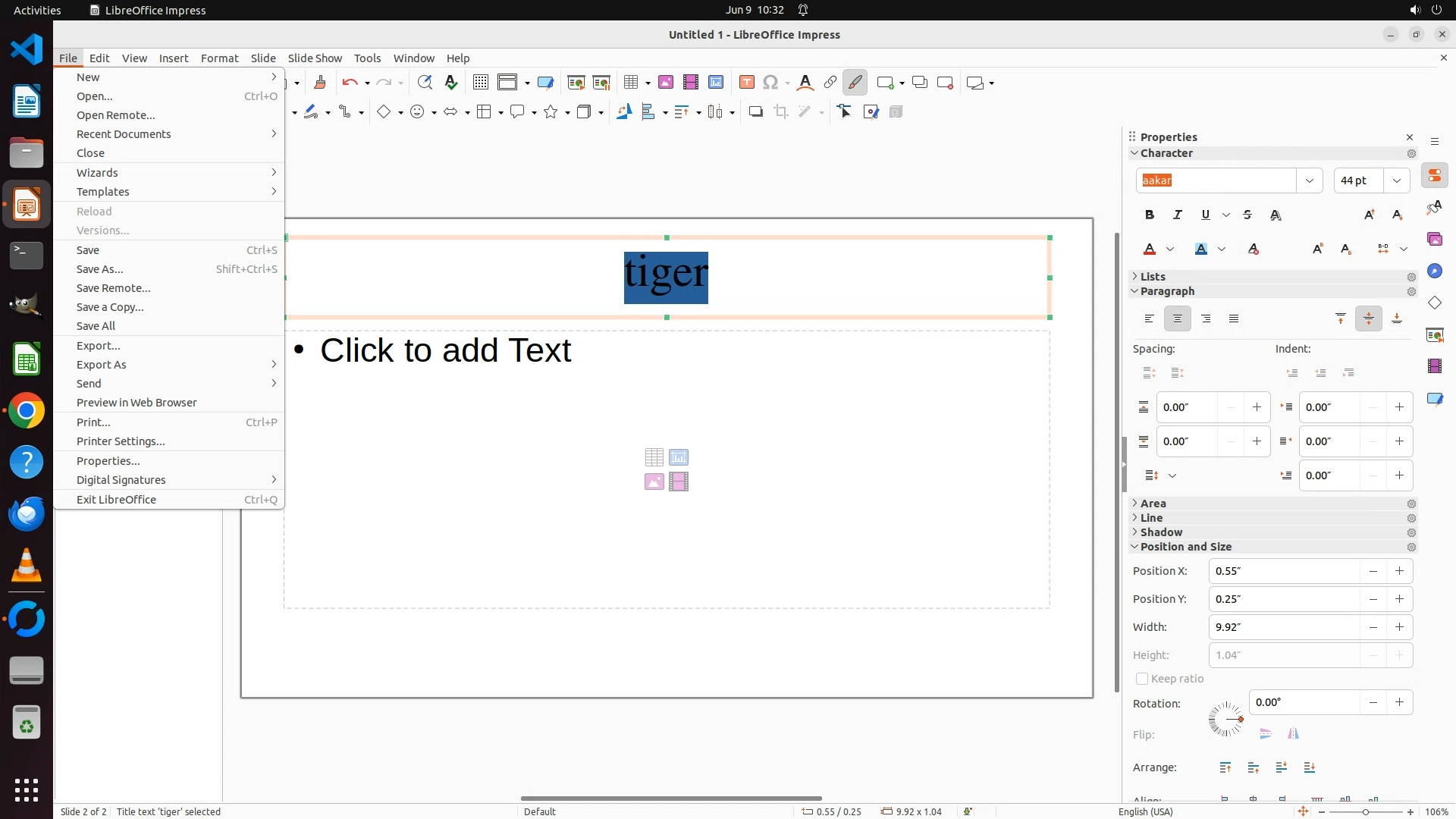The image size is (1456, 819).
Task: Click the Position X input field
Action: tap(1283, 571)
